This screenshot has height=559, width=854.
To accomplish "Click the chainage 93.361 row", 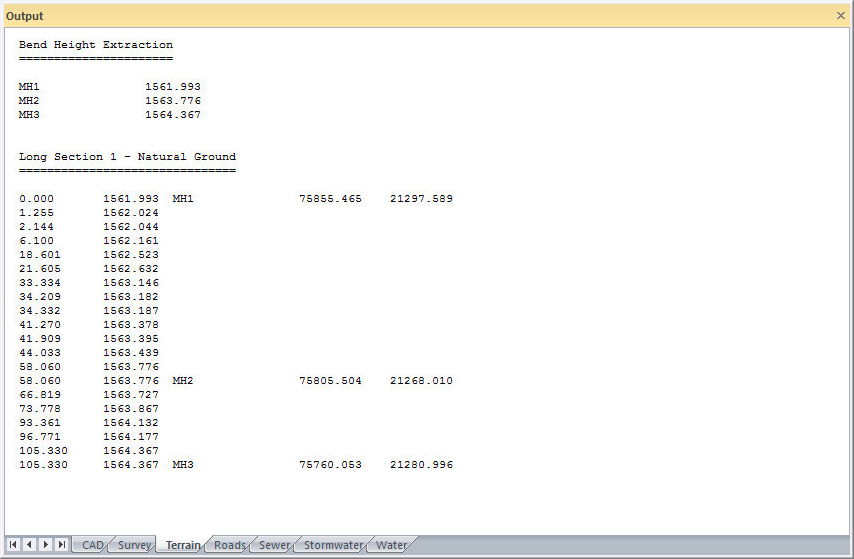I will point(40,423).
